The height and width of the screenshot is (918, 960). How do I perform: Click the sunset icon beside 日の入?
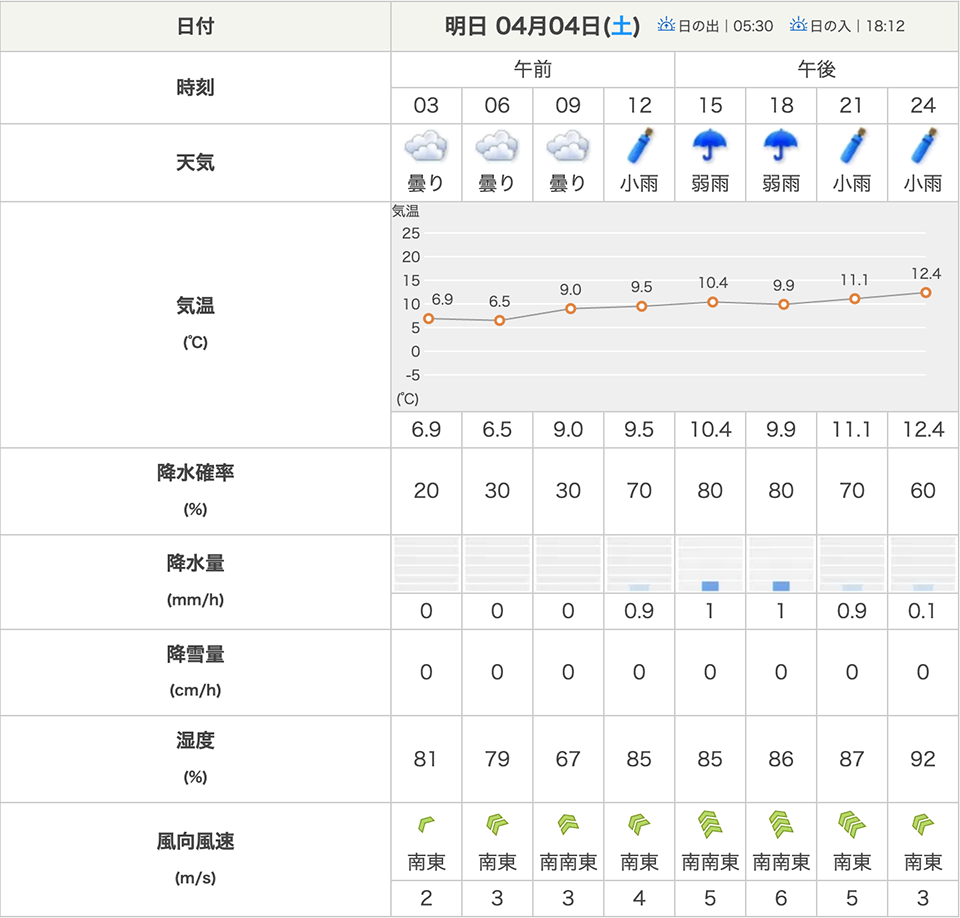click(799, 25)
